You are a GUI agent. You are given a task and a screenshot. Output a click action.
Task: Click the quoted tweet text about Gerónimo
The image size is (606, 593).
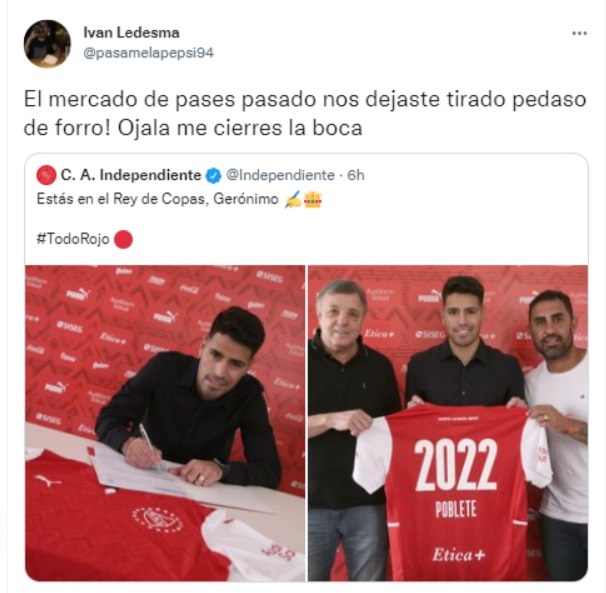pyautogui.click(x=157, y=199)
